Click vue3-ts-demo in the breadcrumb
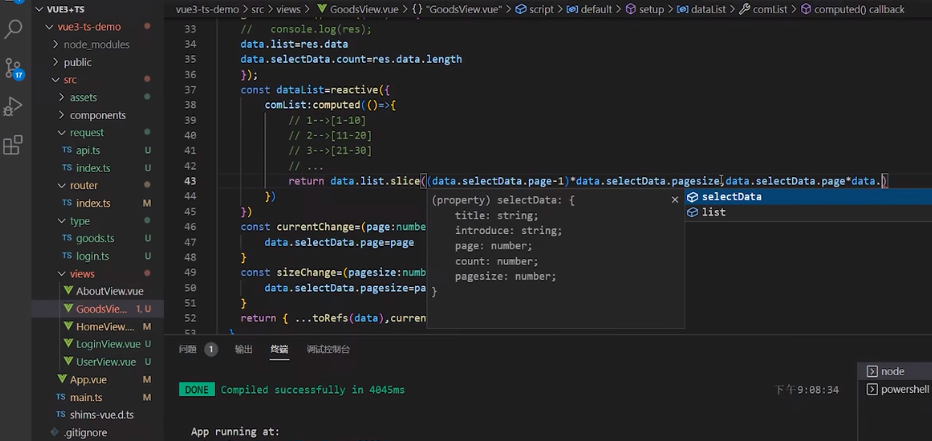This screenshot has height=441, width=932. 207,9
